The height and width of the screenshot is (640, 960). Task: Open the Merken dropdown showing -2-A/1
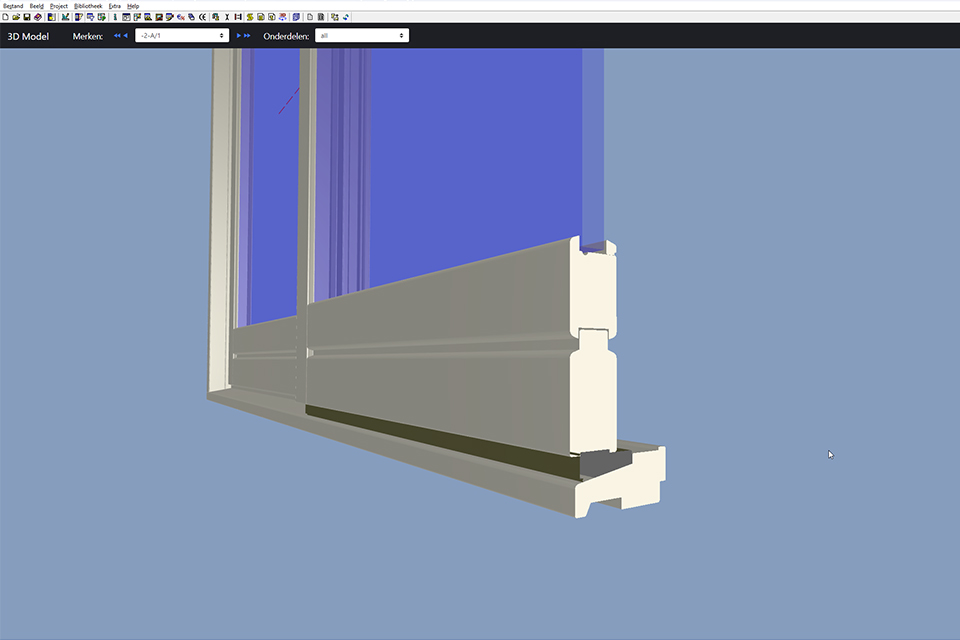point(182,36)
